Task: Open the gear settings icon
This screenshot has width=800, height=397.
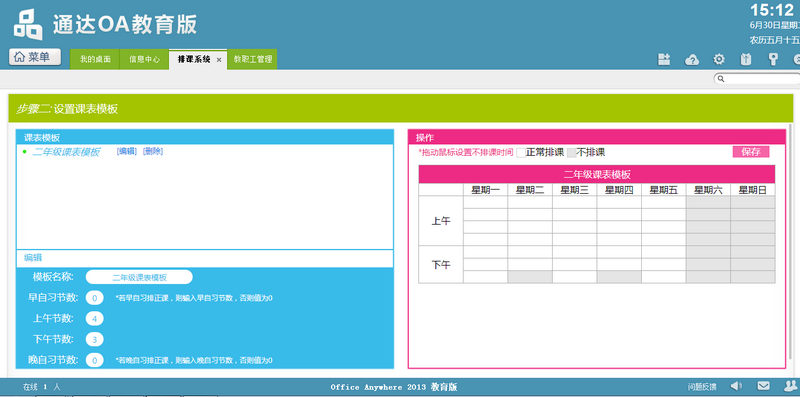Action: point(719,59)
